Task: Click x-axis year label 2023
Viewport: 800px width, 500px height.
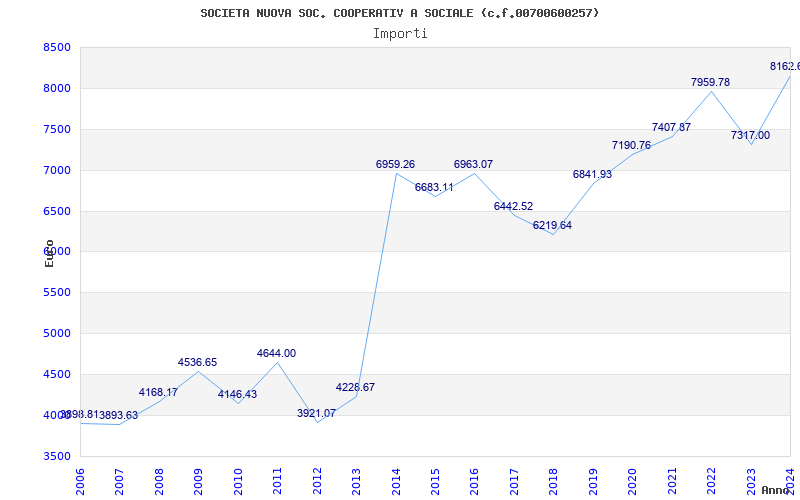Action: (x=751, y=481)
